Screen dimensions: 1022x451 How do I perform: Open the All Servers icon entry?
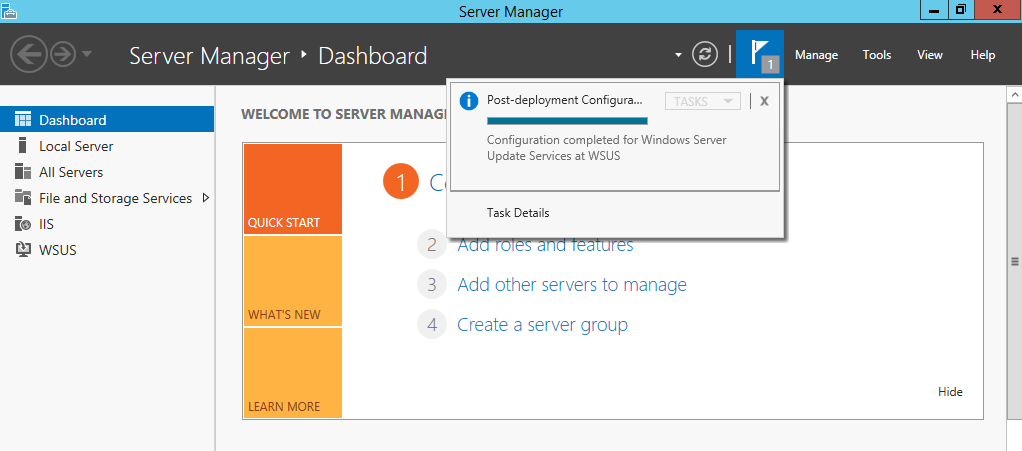pyautogui.click(x=23, y=172)
